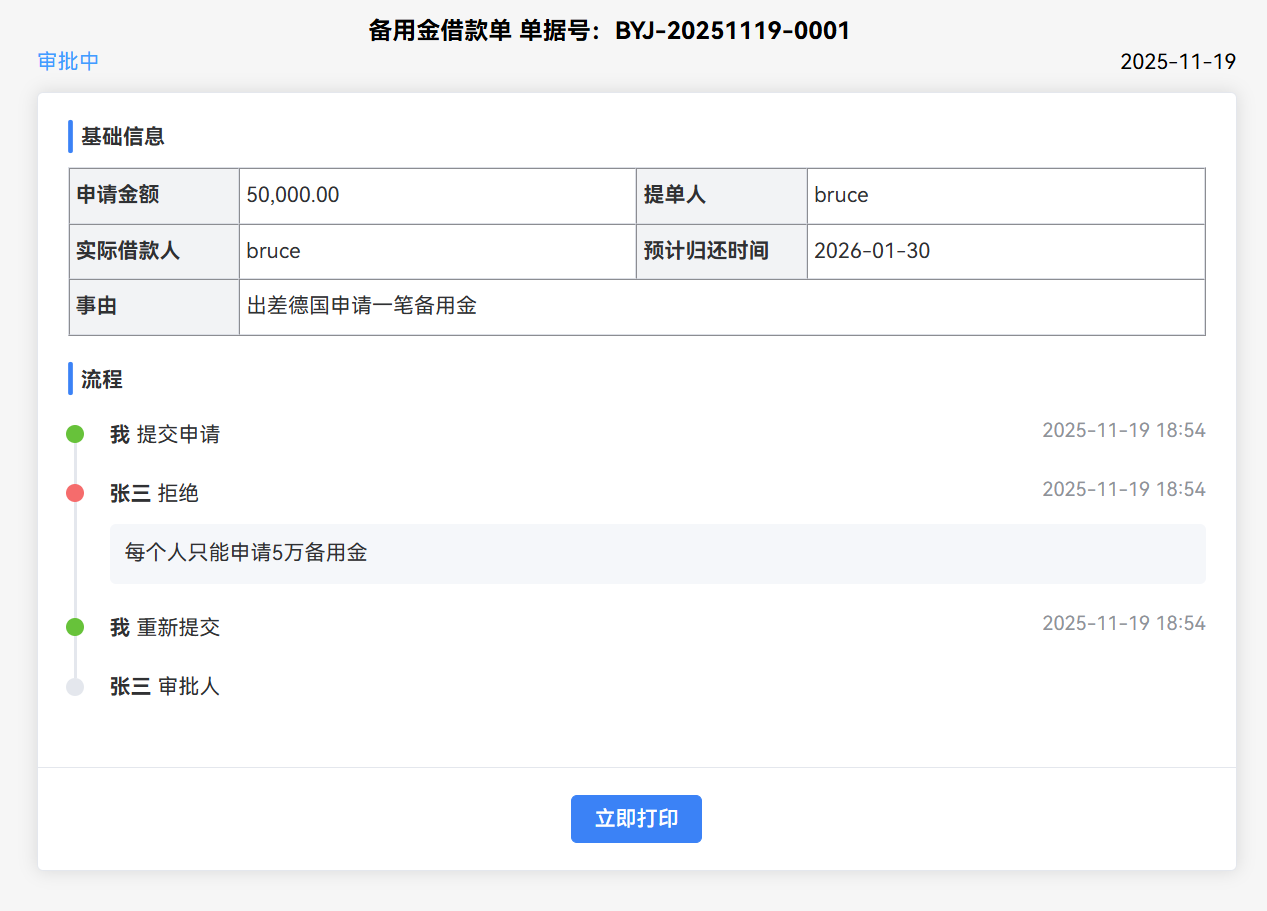Select the 基础信息 section heading
1267x911 pixels.
[x=122, y=136]
